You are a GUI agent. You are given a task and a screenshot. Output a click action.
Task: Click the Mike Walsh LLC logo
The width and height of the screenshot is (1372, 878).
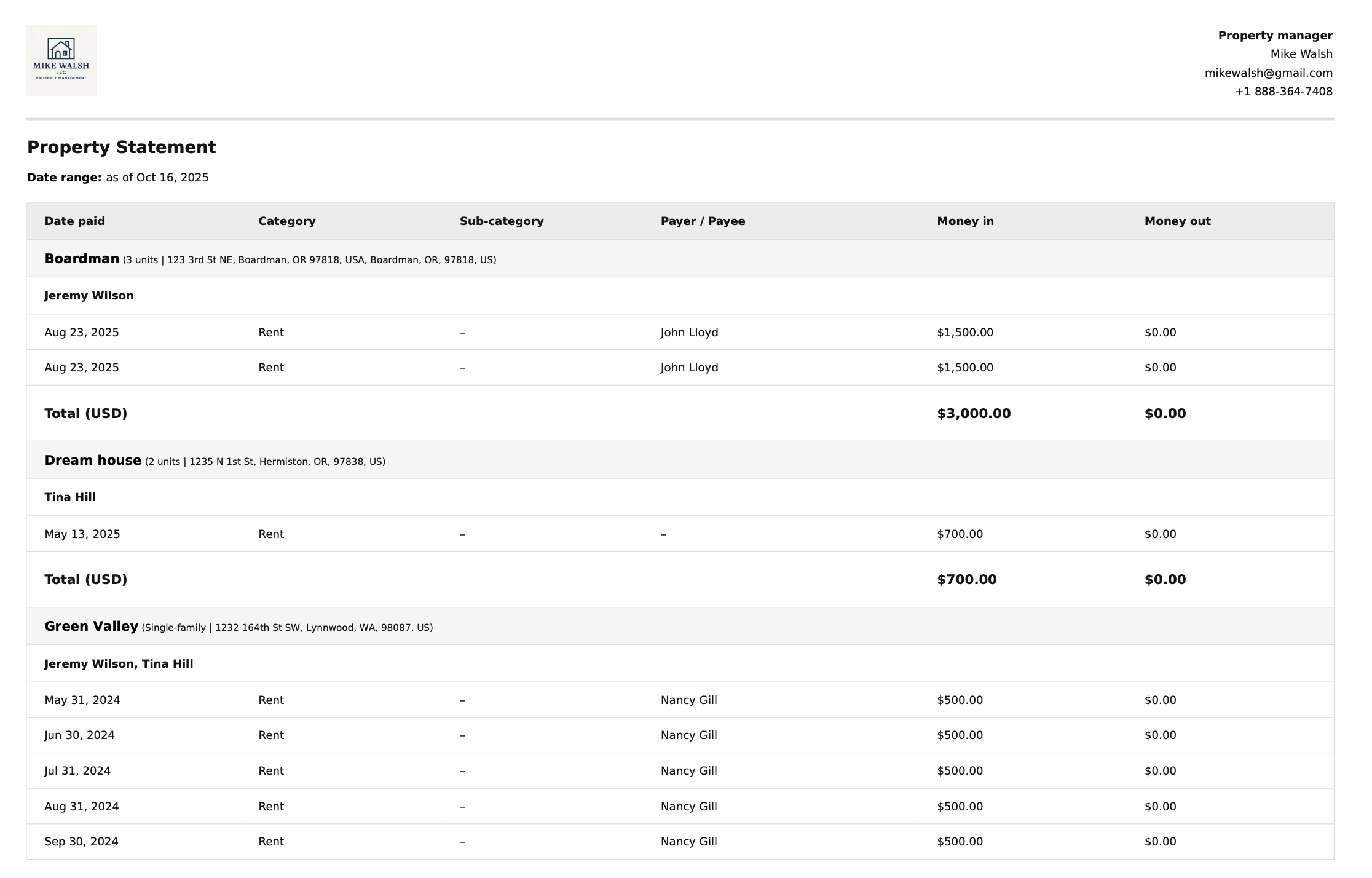point(61,60)
